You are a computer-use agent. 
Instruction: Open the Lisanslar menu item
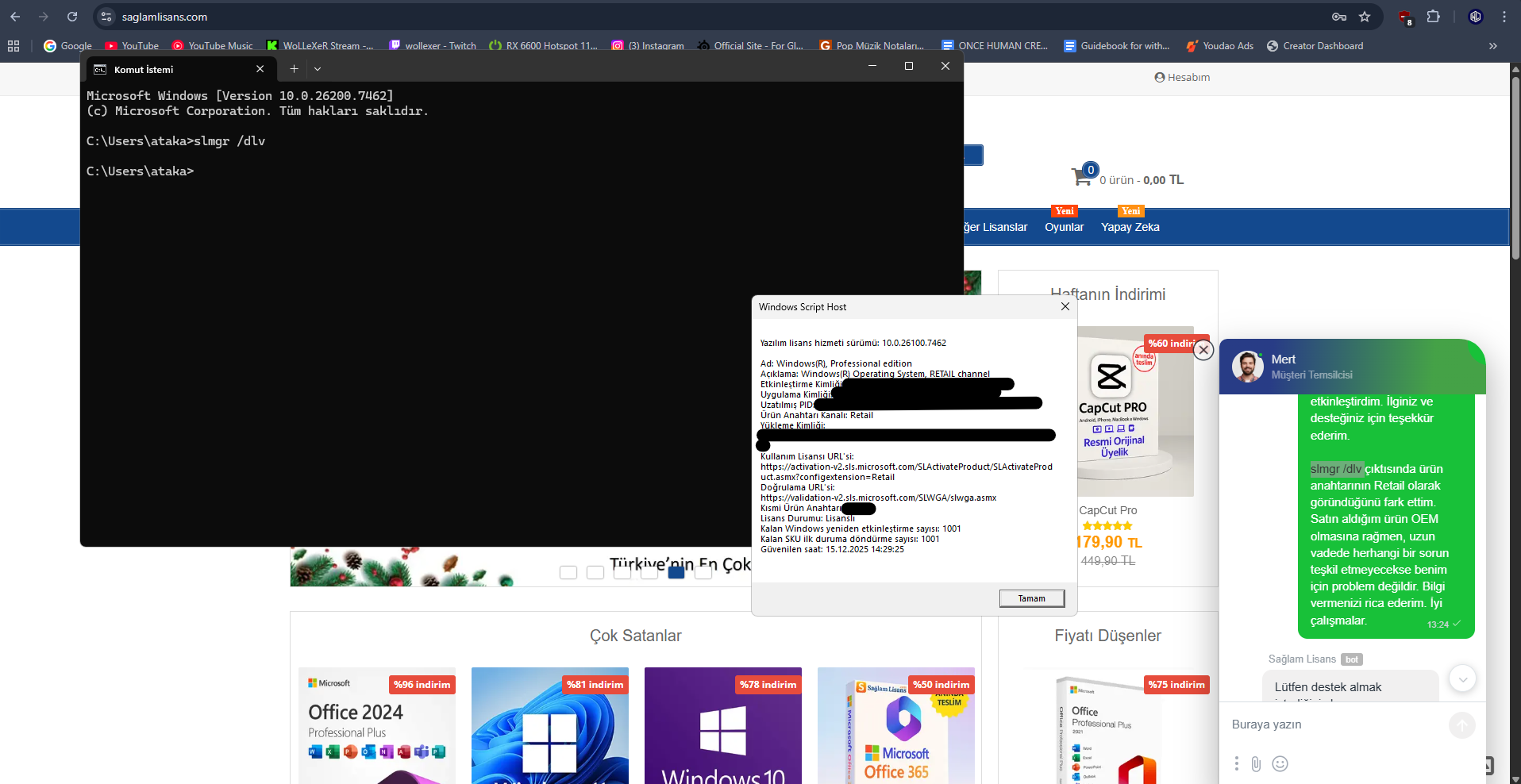[995, 227]
